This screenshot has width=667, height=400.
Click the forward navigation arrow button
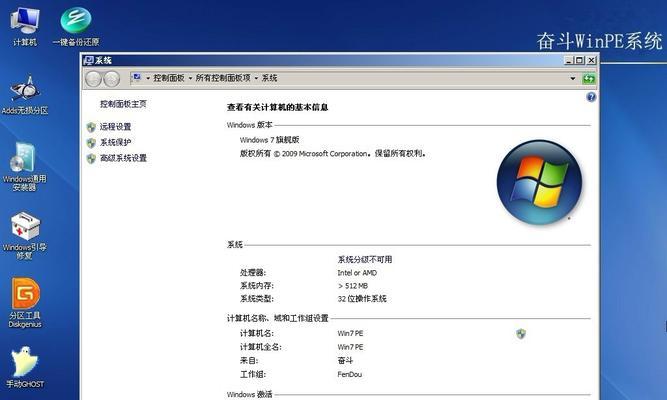point(112,79)
